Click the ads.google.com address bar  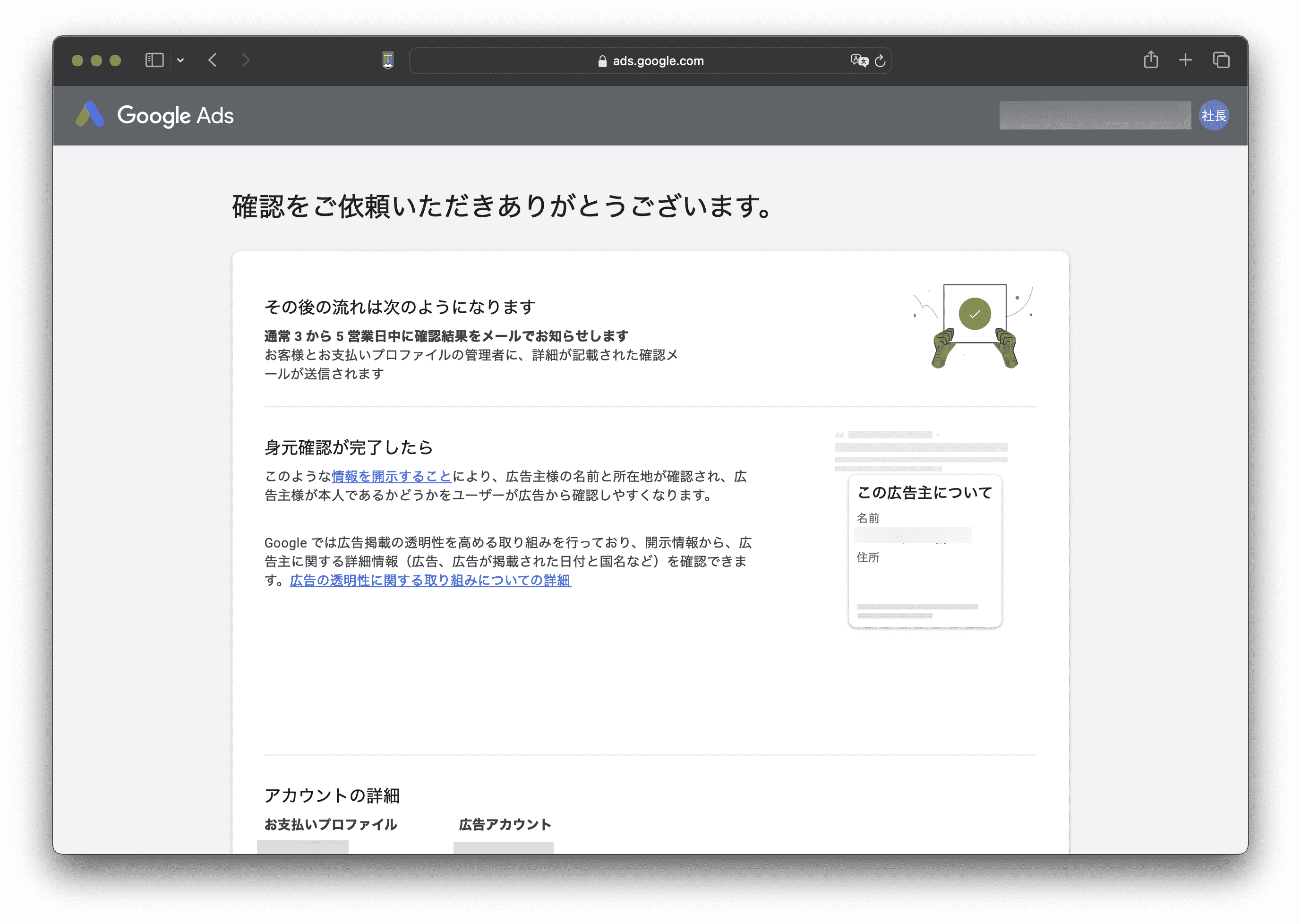click(x=657, y=61)
